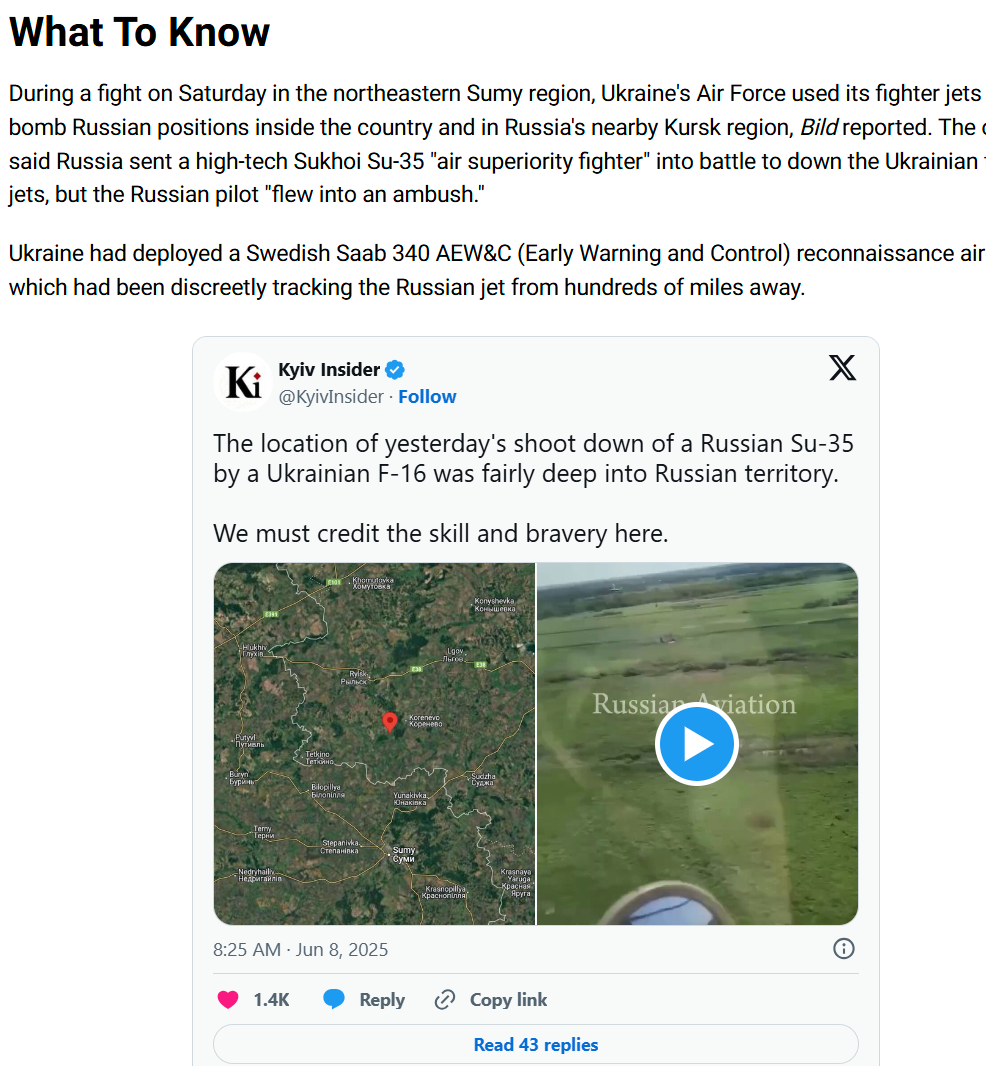Click the Kyiv Insider profile avatar
Viewport: 986px width, 1066px height.
click(x=243, y=382)
